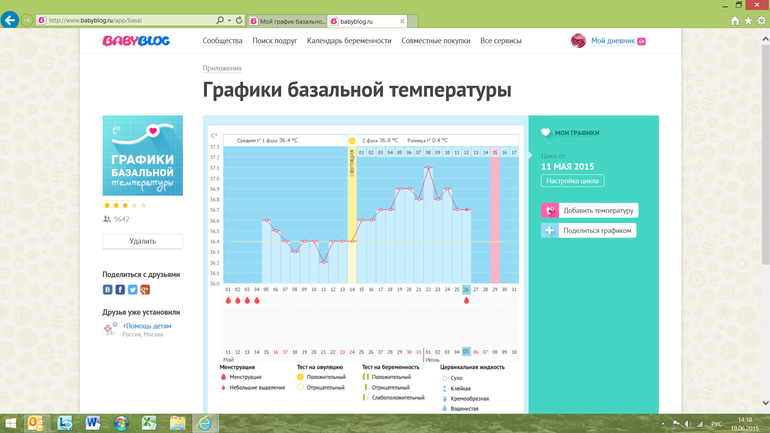The width and height of the screenshot is (770, 433).
Task: Click the VK share icon
Action: (x=108, y=290)
